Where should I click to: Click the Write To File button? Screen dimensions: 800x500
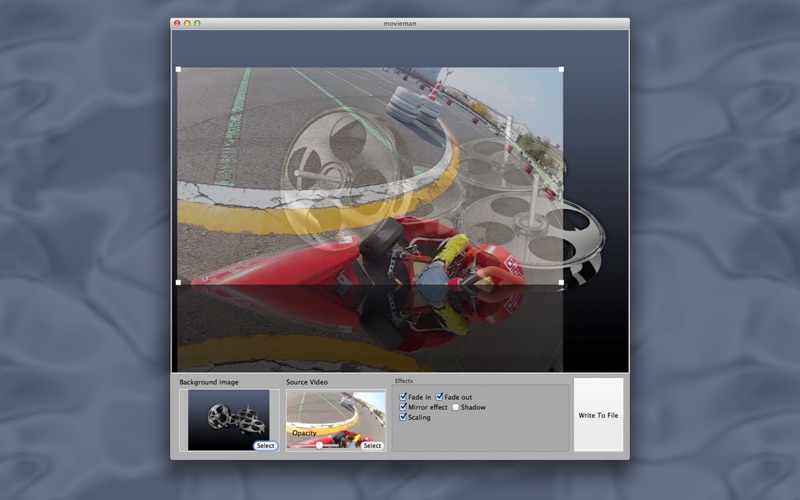pos(598,415)
